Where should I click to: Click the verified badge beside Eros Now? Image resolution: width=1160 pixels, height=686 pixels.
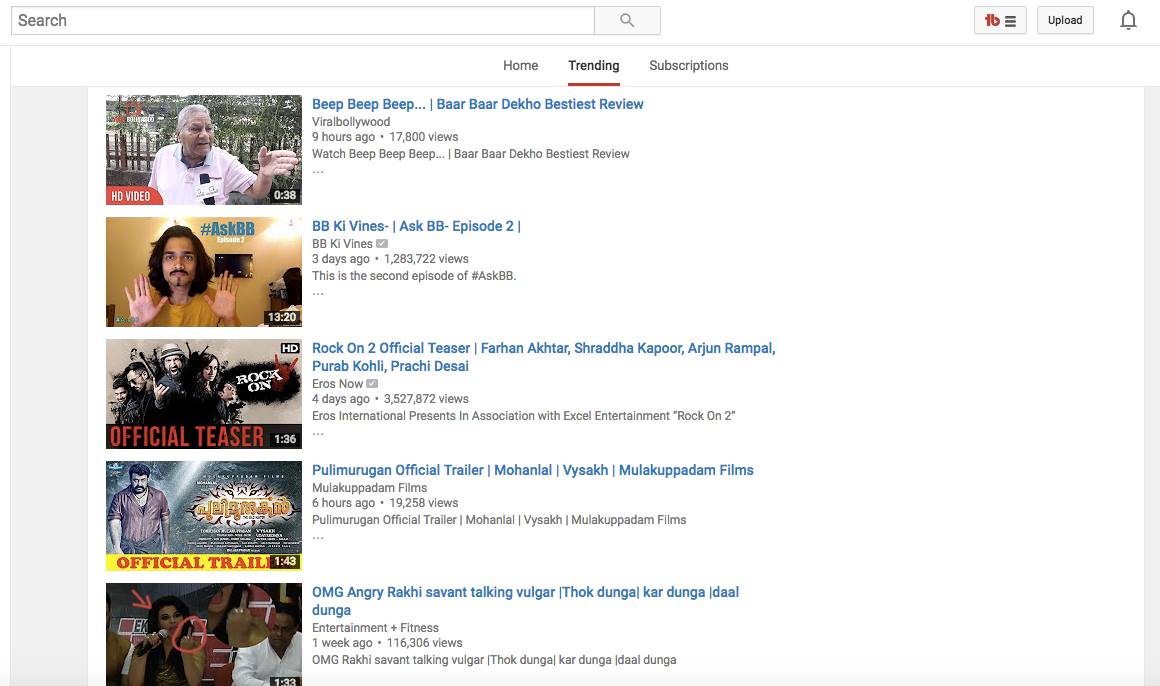click(372, 383)
